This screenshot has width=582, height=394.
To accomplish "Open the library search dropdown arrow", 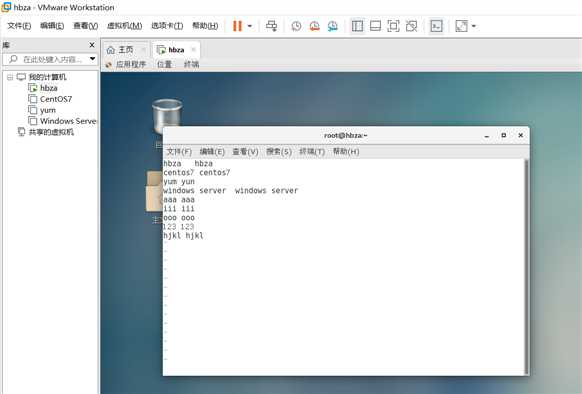I will [x=92, y=59].
